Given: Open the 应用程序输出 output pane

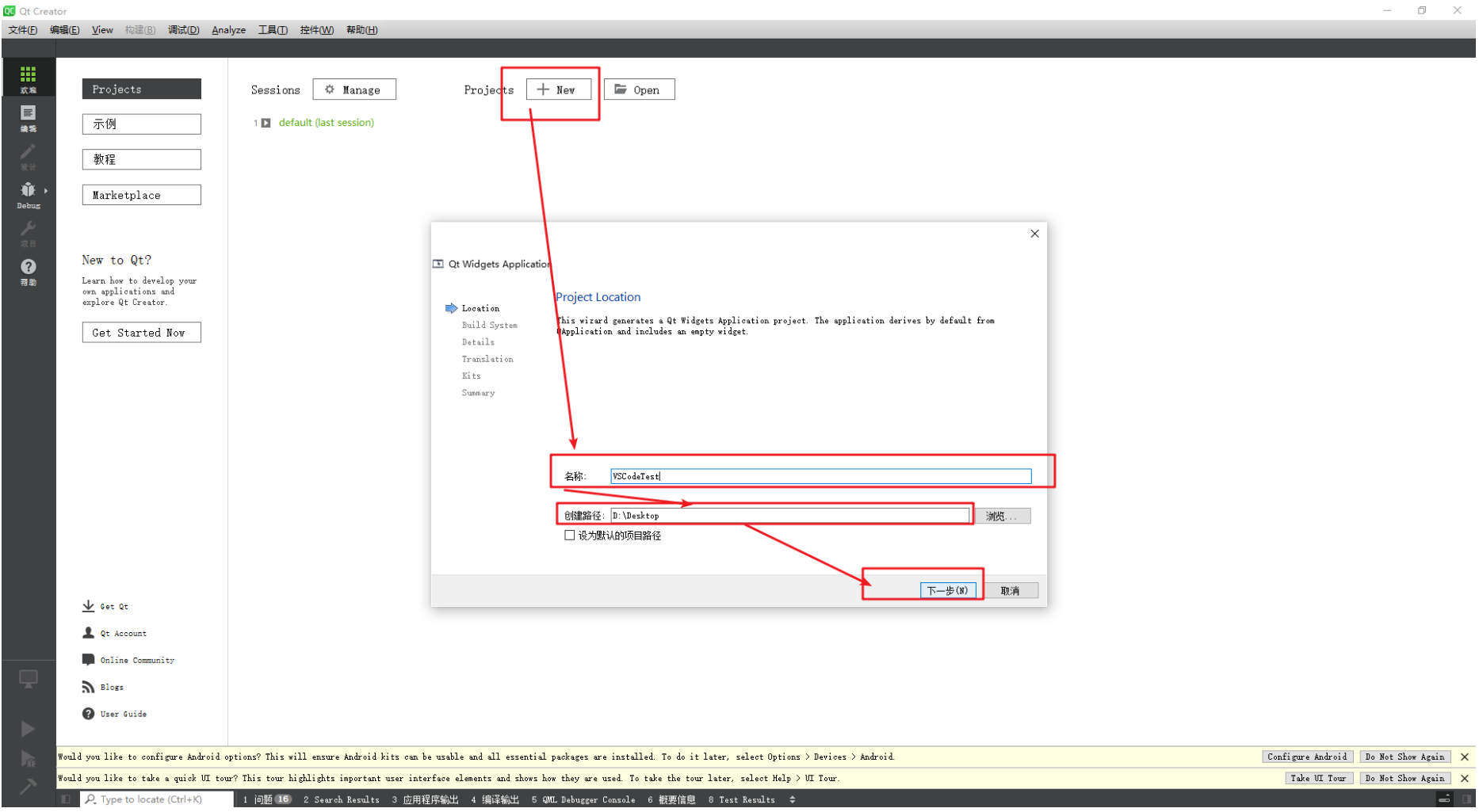Looking at the screenshot, I should coord(425,800).
